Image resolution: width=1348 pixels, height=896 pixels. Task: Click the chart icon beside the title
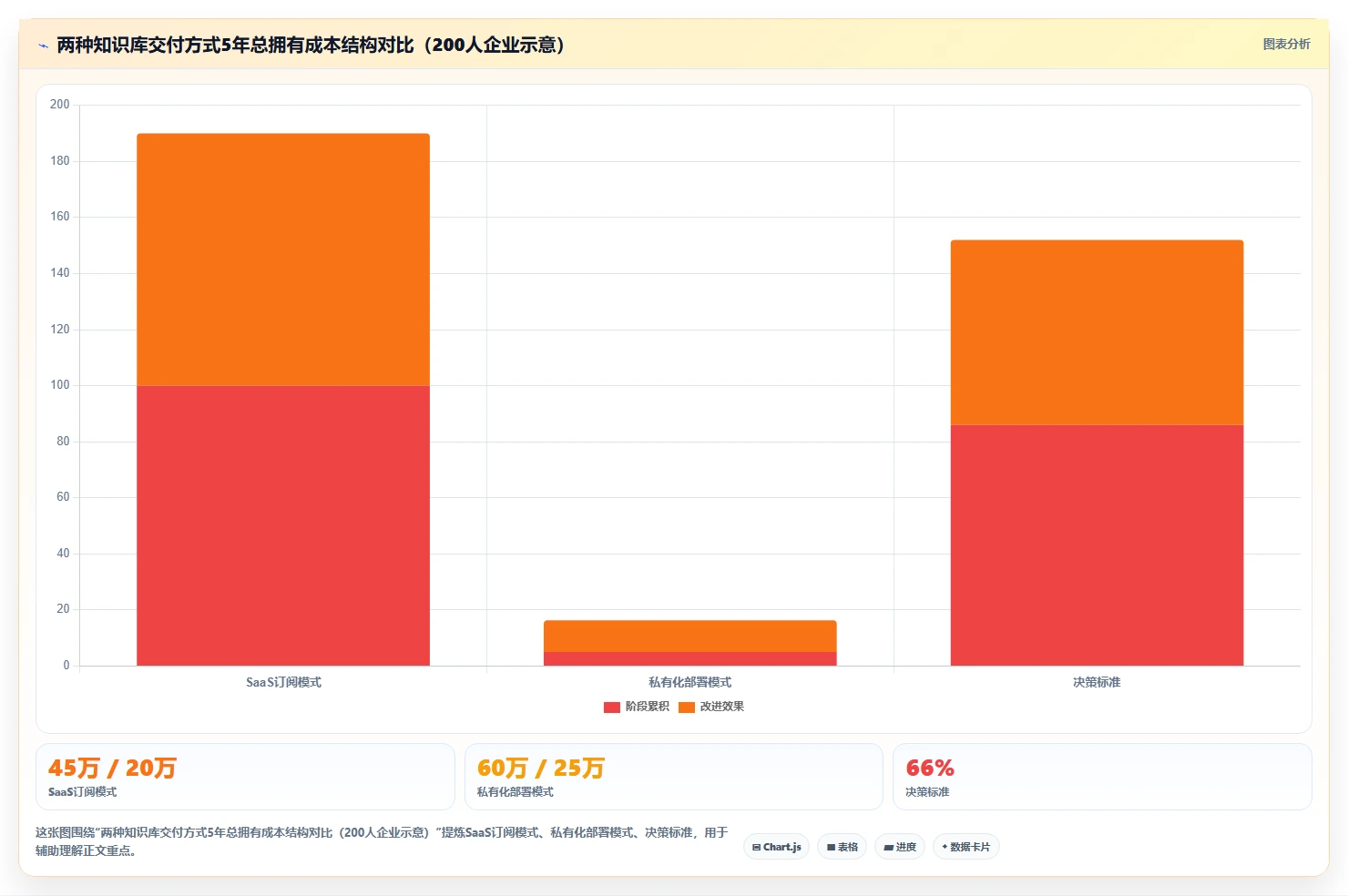(43, 46)
